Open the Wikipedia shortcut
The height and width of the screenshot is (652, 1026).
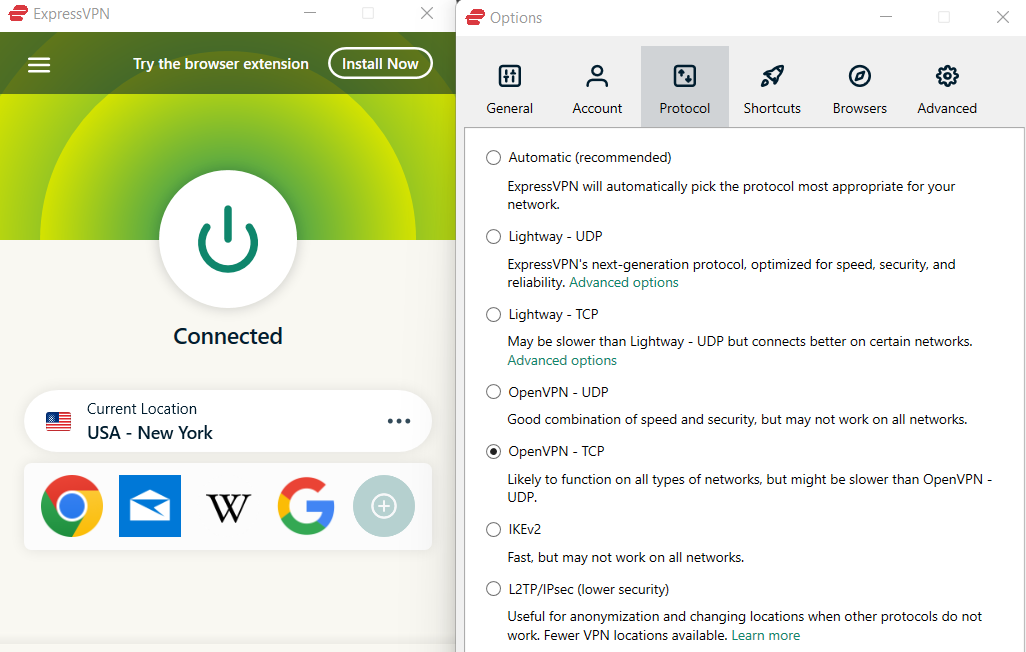(228, 507)
